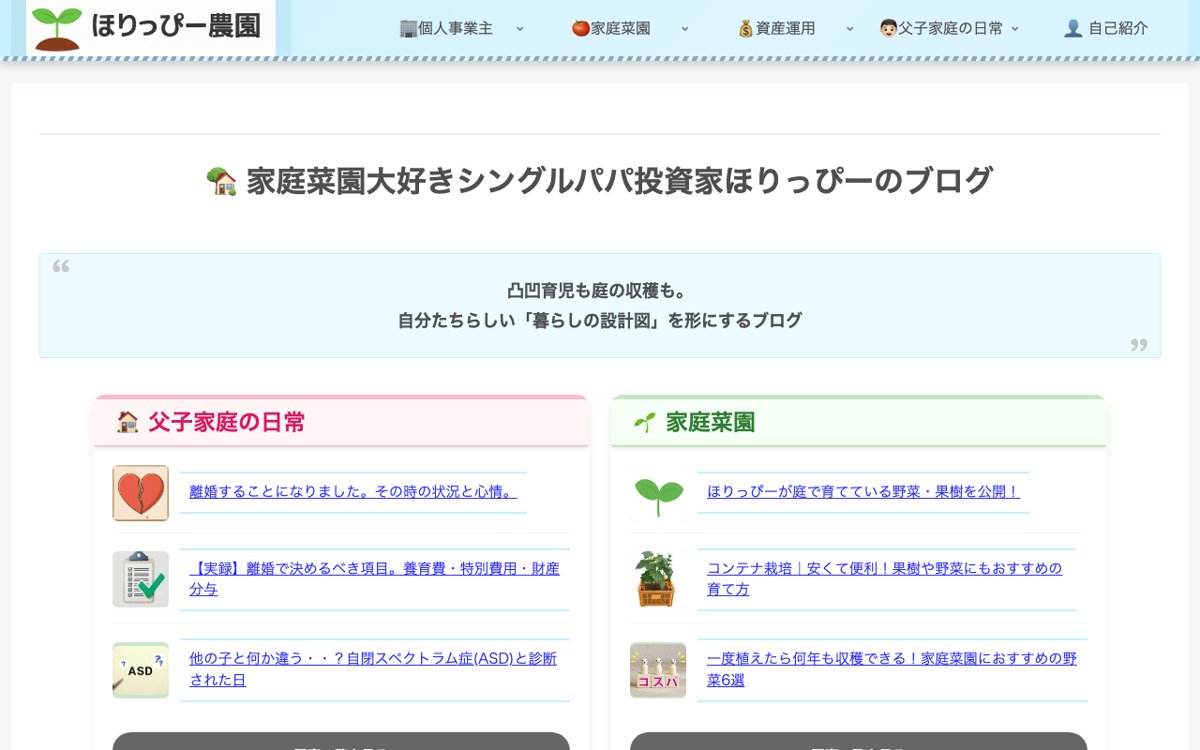Image resolution: width=1200 pixels, height=750 pixels.
Task: Click the 家庭菜園 section heading text
Action: pyautogui.click(x=710, y=422)
